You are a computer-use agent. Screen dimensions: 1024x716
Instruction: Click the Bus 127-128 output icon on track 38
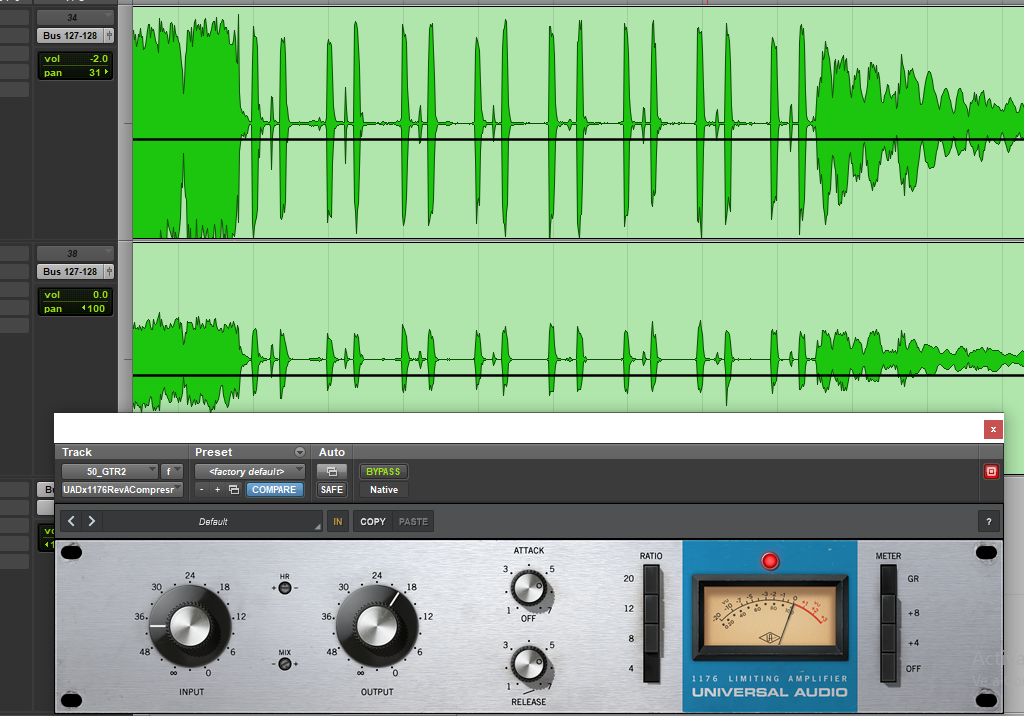pyautogui.click(x=109, y=271)
